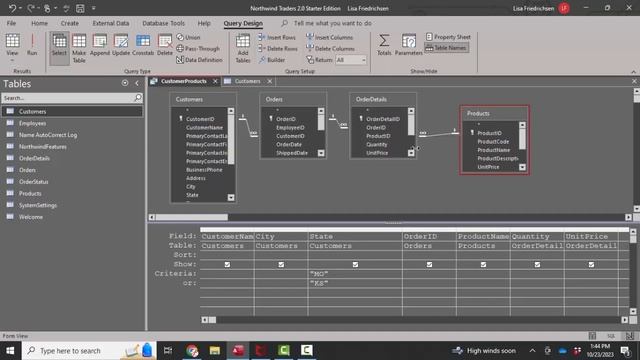
Task: Uncheck Show for UnitPrice column
Action: pyautogui.click(x=591, y=264)
